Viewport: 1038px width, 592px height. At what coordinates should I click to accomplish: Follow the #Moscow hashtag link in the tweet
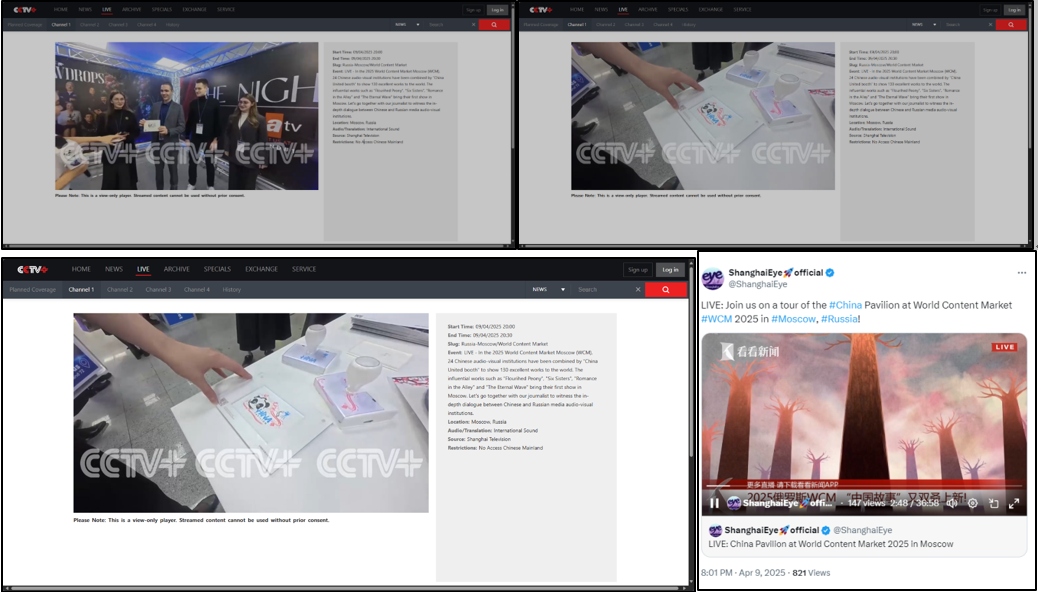click(792, 319)
